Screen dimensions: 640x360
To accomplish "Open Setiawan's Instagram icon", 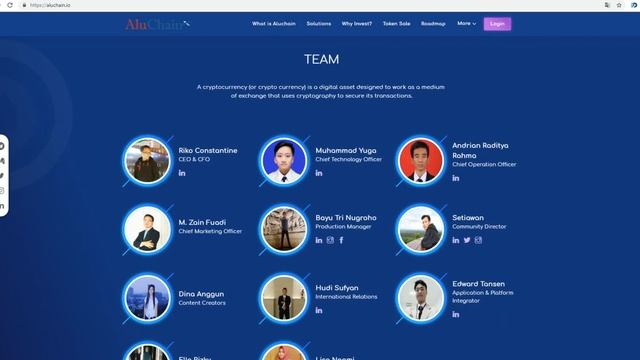I will 478,240.
